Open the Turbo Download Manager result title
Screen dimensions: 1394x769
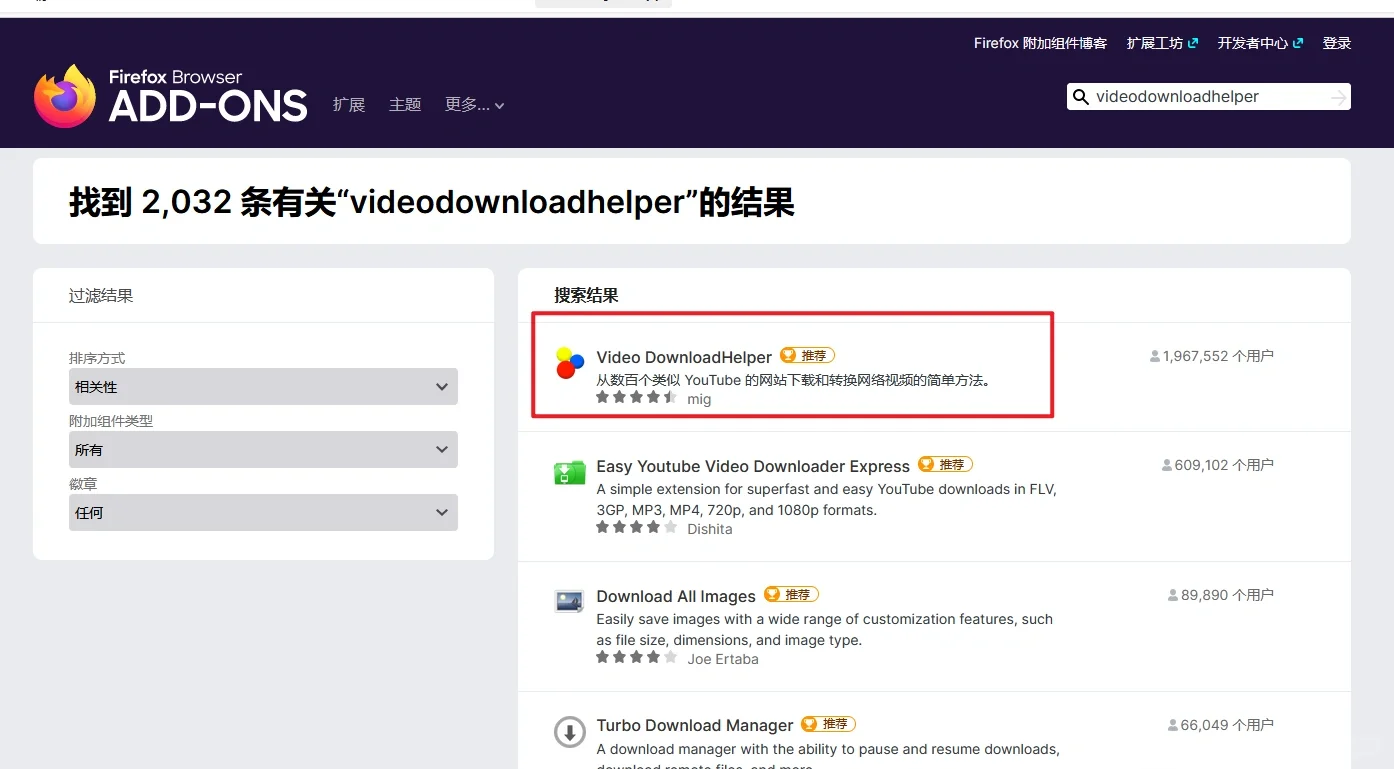695,725
